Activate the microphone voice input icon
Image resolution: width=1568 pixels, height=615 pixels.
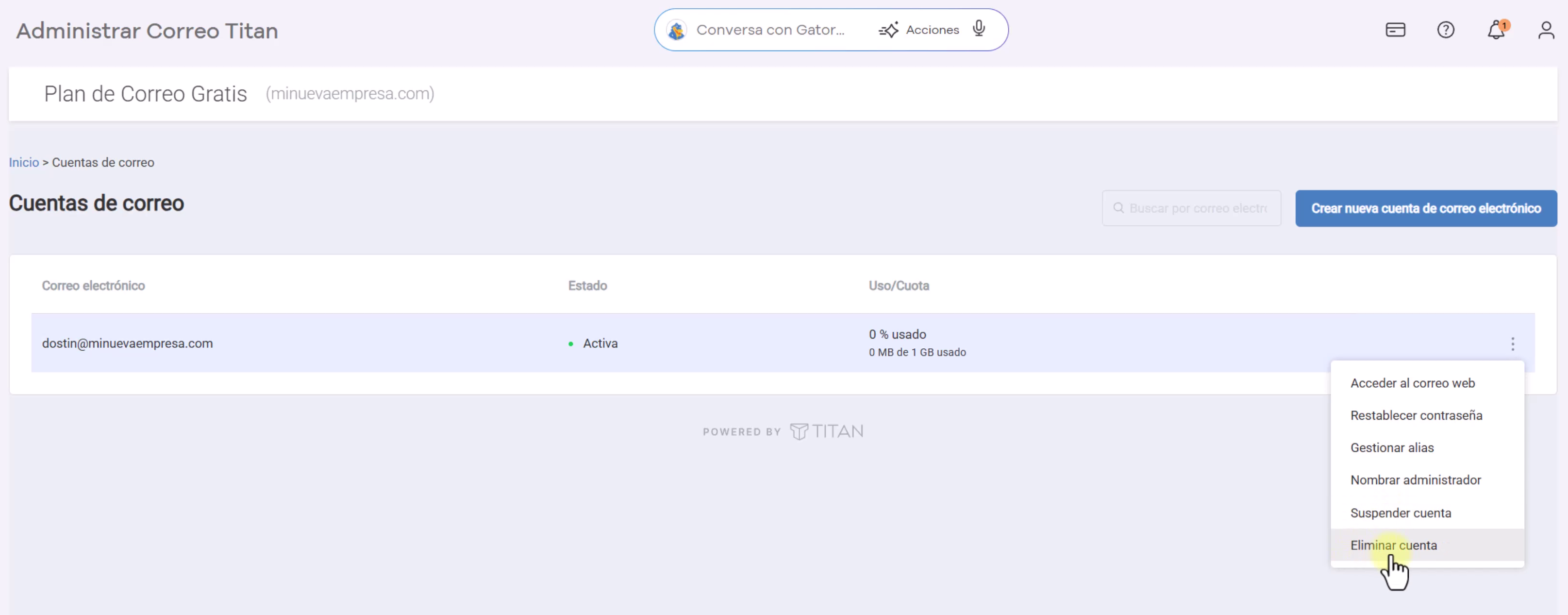tap(978, 29)
